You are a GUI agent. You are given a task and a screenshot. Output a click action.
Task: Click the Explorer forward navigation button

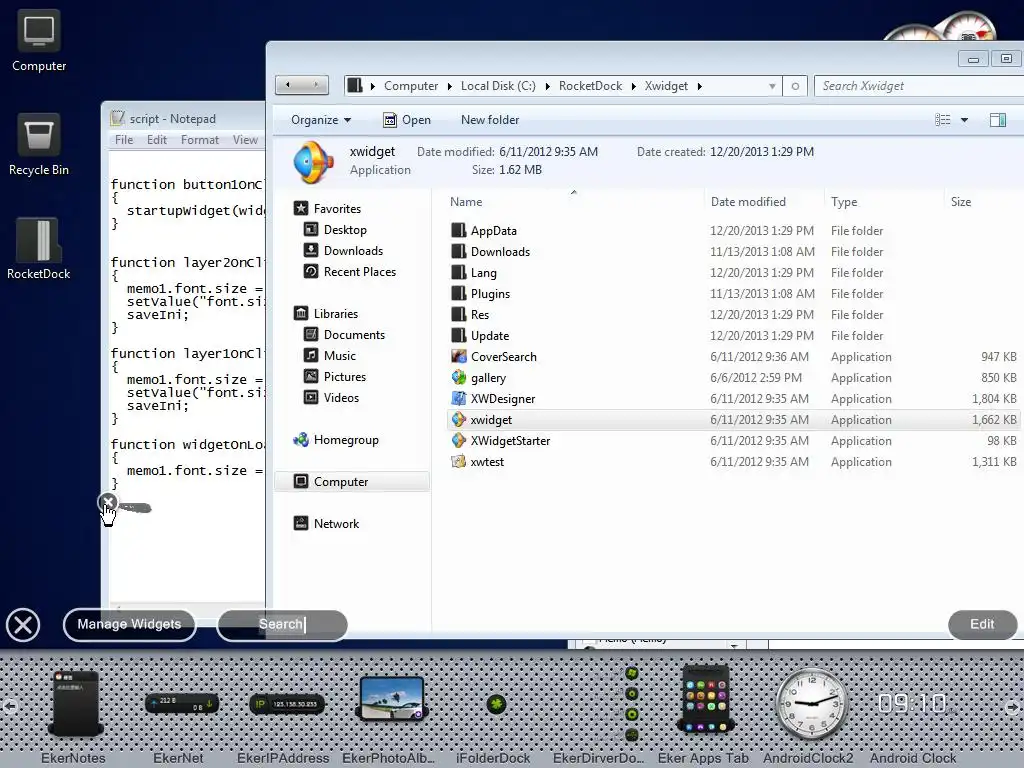pyautogui.click(x=316, y=85)
